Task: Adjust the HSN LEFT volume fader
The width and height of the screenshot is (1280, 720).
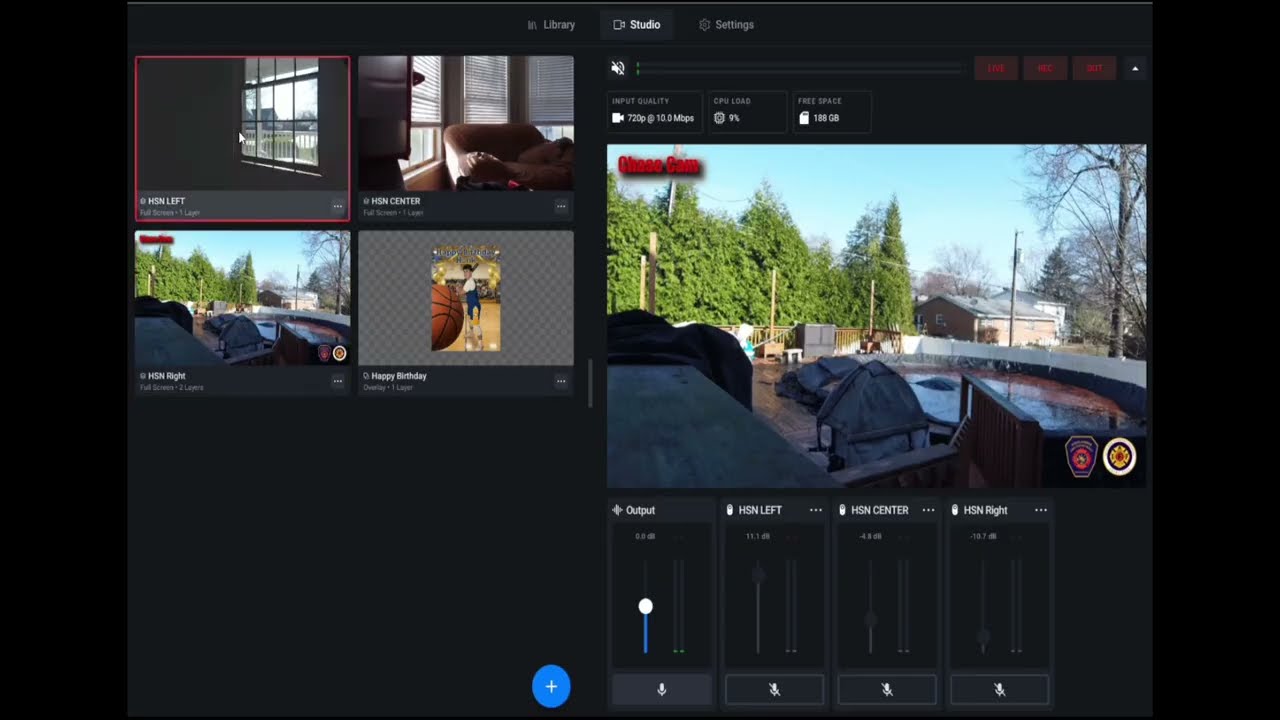Action: pyautogui.click(x=758, y=575)
